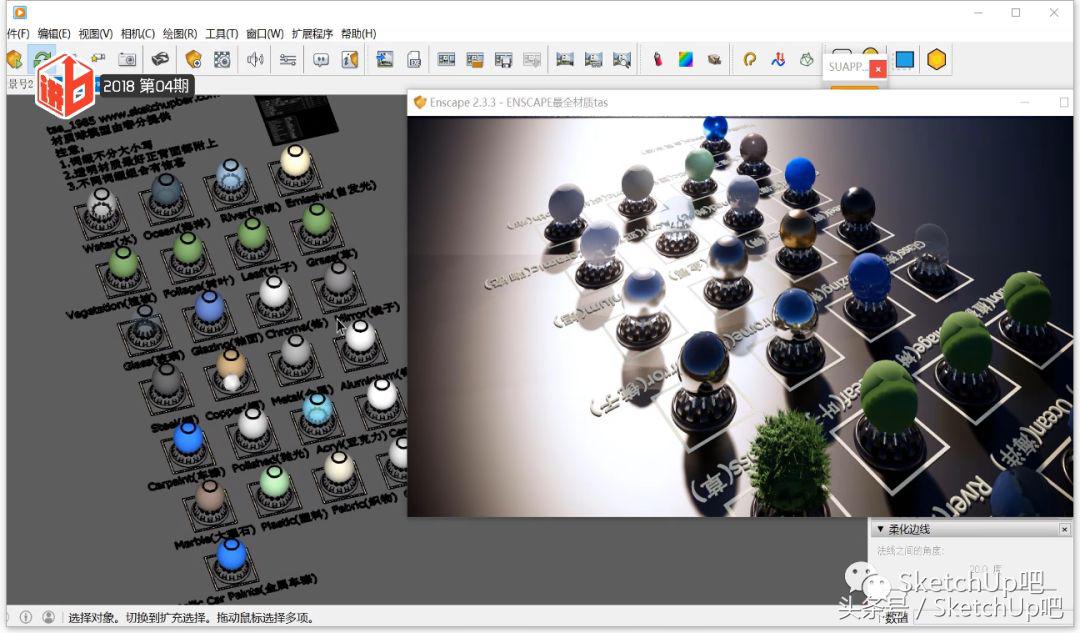The image size is (1080, 633).
Task: Open the 扩展程序 extensions menu
Action: tap(312, 34)
